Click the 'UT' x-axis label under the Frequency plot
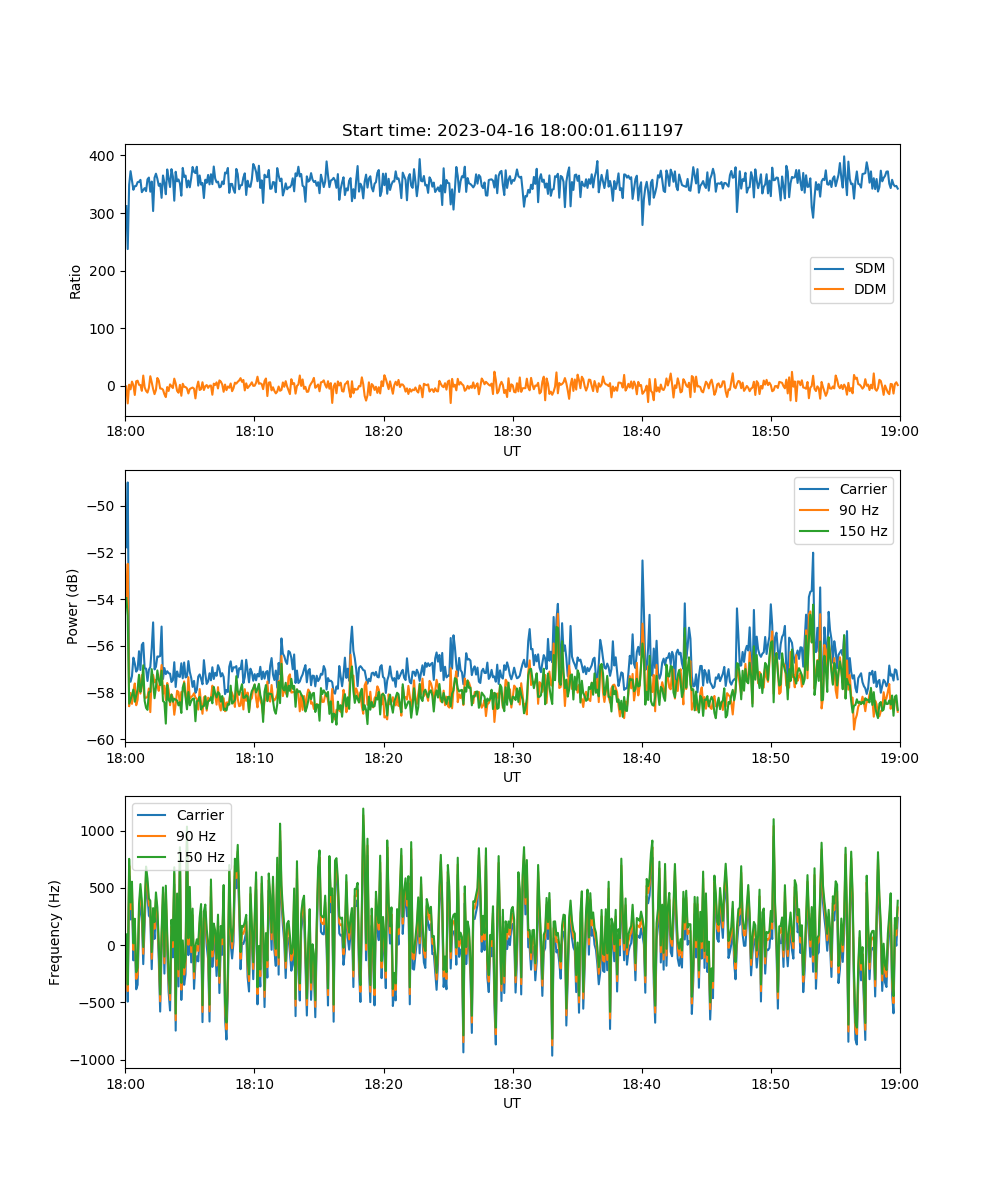Viewport: 1000px width, 1200px height. [512, 1103]
